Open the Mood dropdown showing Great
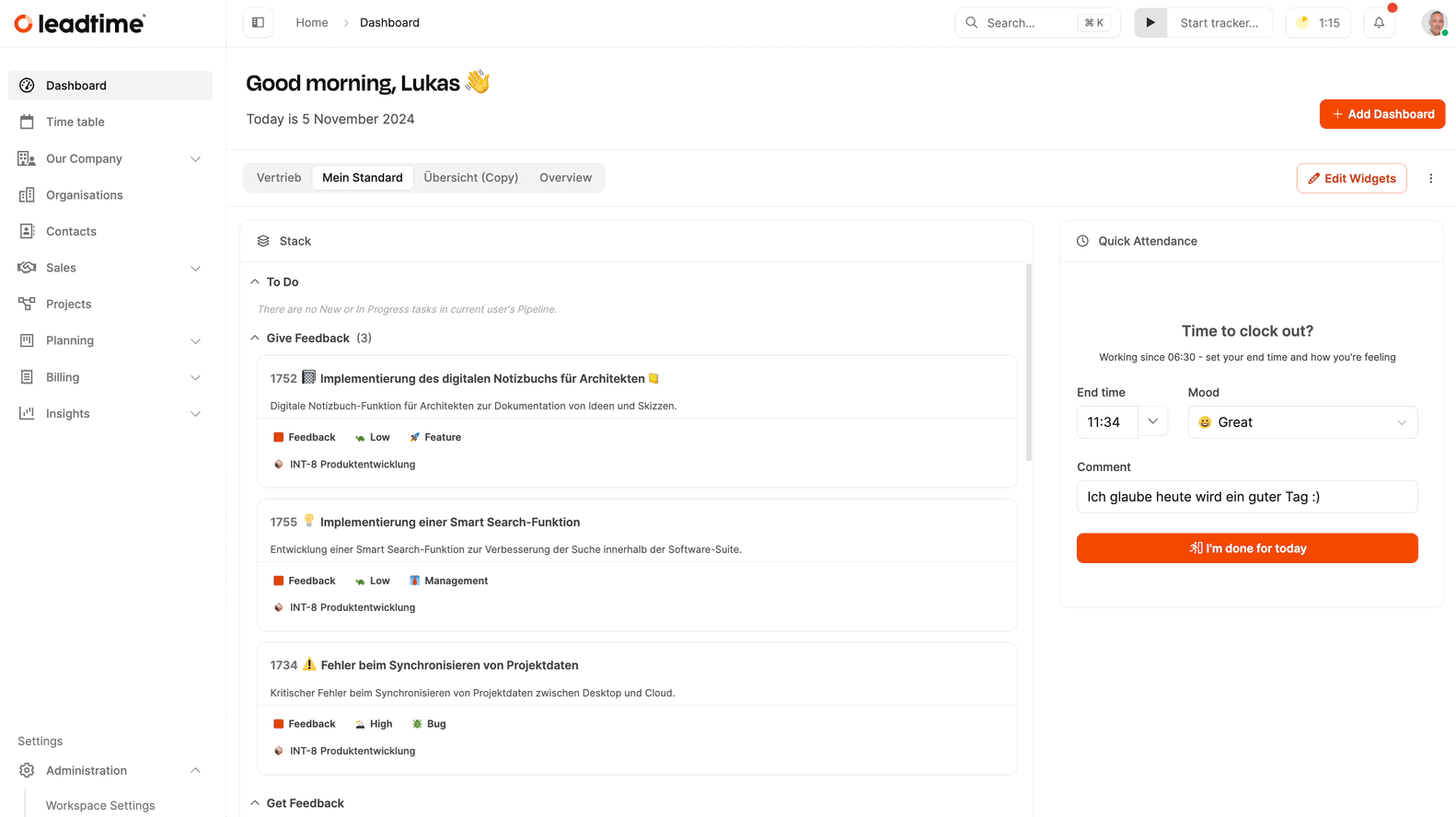This screenshot has width=1456, height=817. tap(1302, 422)
